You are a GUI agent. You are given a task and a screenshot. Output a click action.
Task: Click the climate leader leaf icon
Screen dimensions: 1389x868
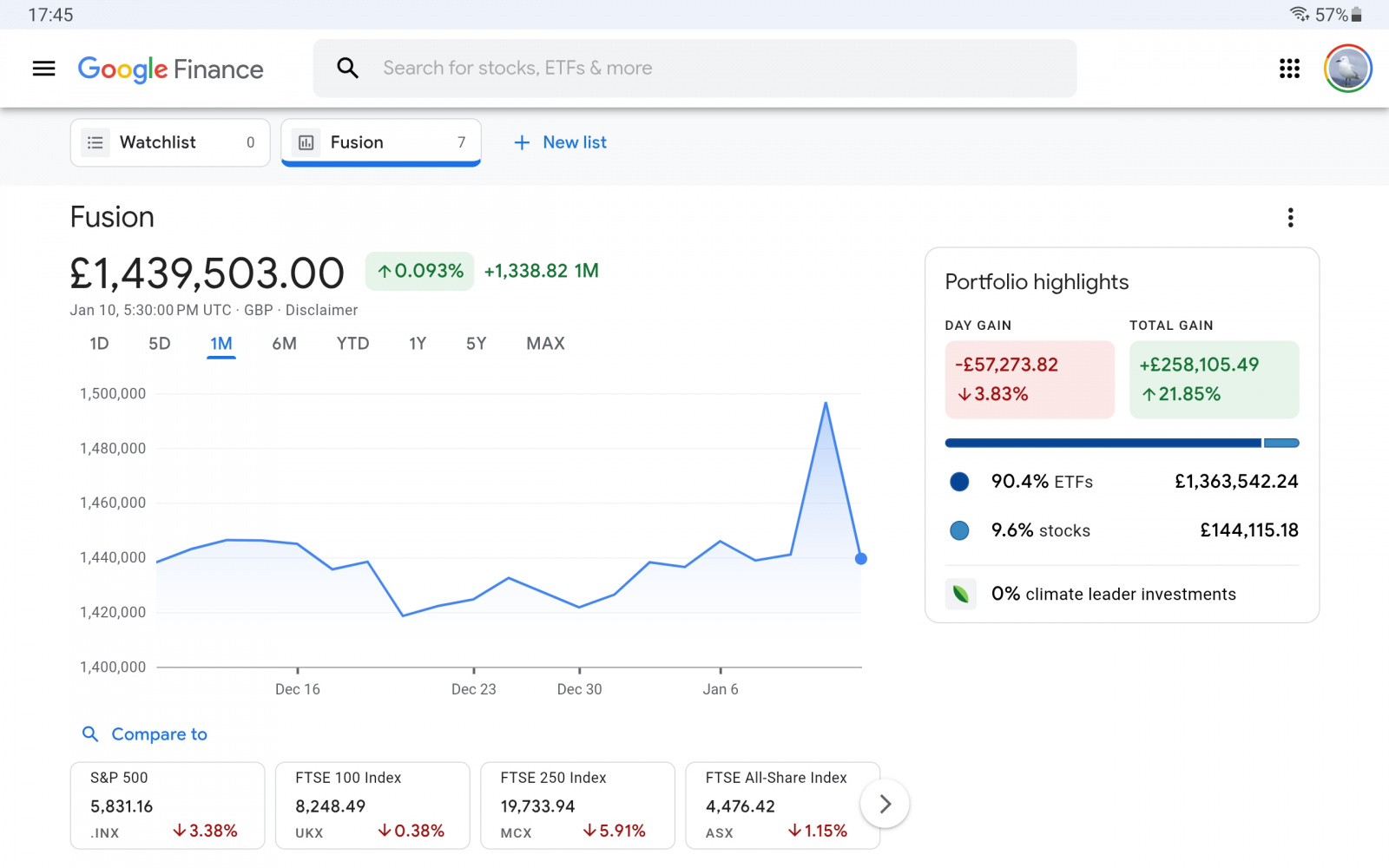tap(961, 594)
